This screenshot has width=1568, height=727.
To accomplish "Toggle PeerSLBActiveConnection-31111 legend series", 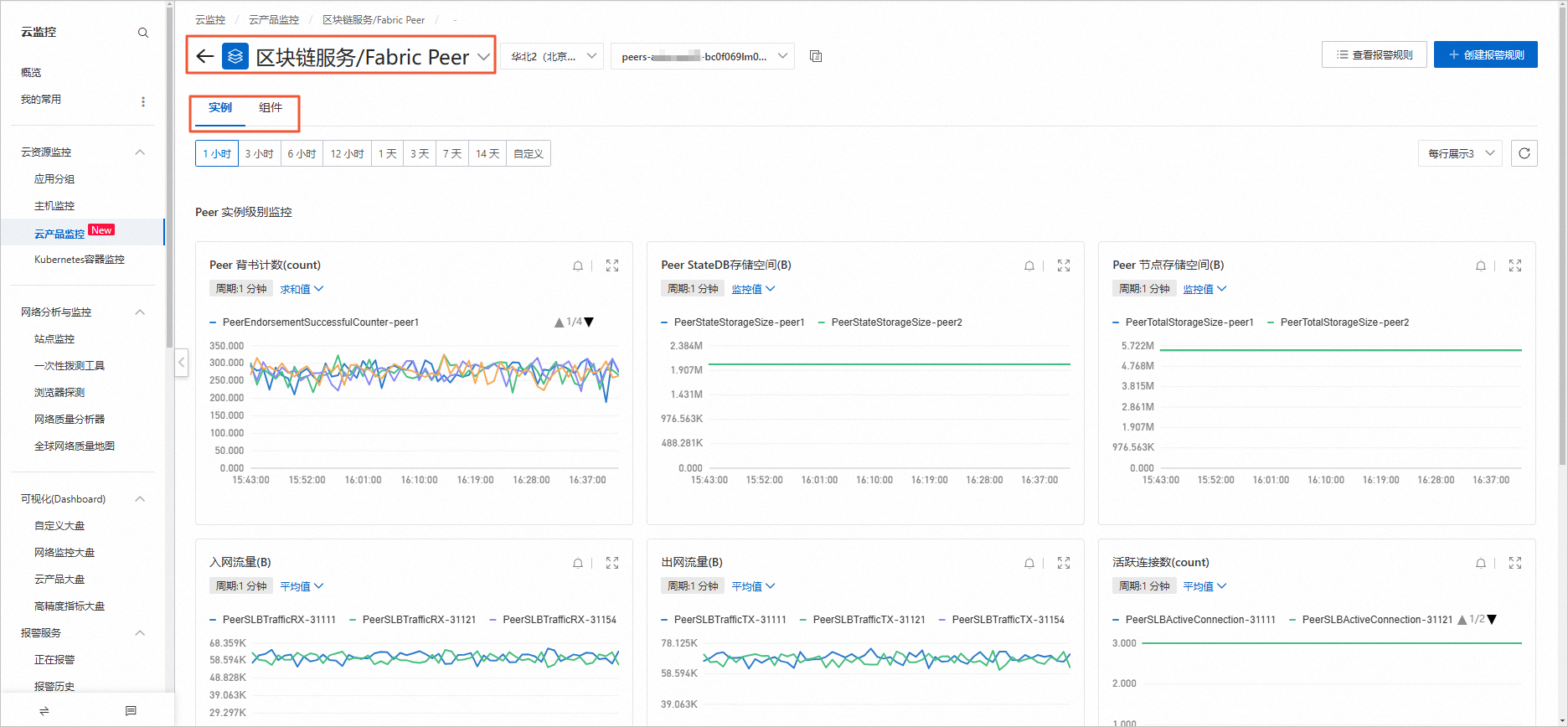I will click(x=1194, y=620).
